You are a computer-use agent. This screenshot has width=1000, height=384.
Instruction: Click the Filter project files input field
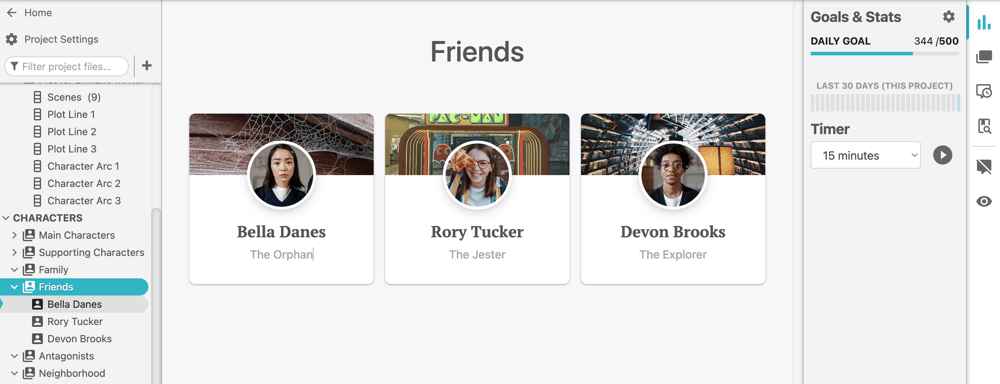point(66,66)
